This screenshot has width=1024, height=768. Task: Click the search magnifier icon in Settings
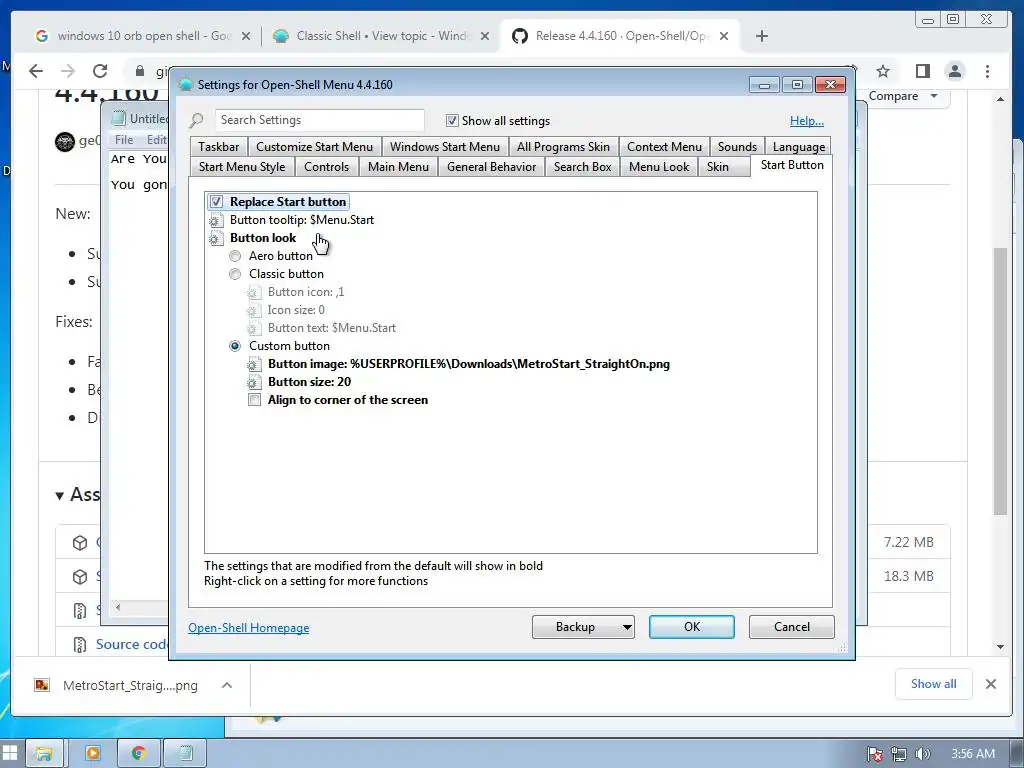[197, 121]
